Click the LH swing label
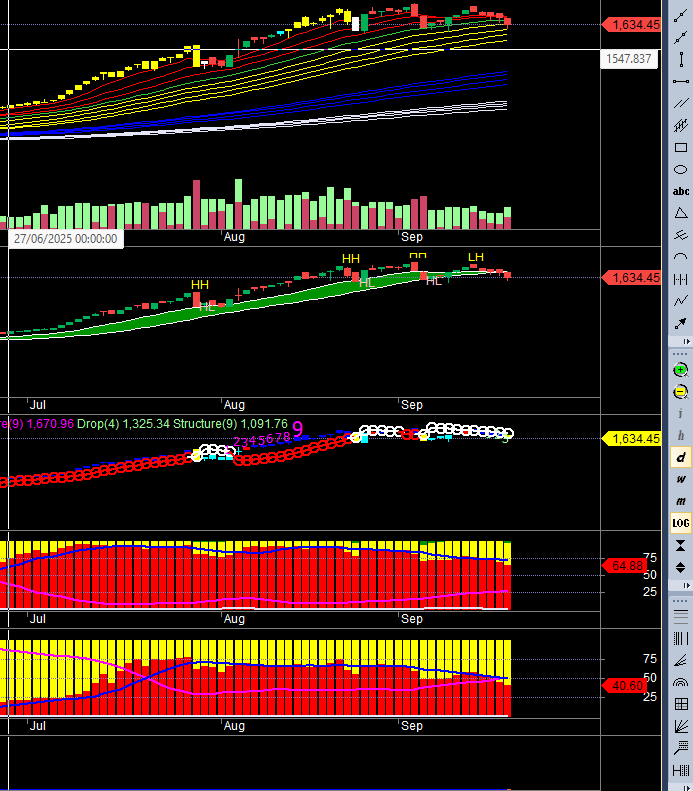This screenshot has width=693, height=791. coord(476,257)
